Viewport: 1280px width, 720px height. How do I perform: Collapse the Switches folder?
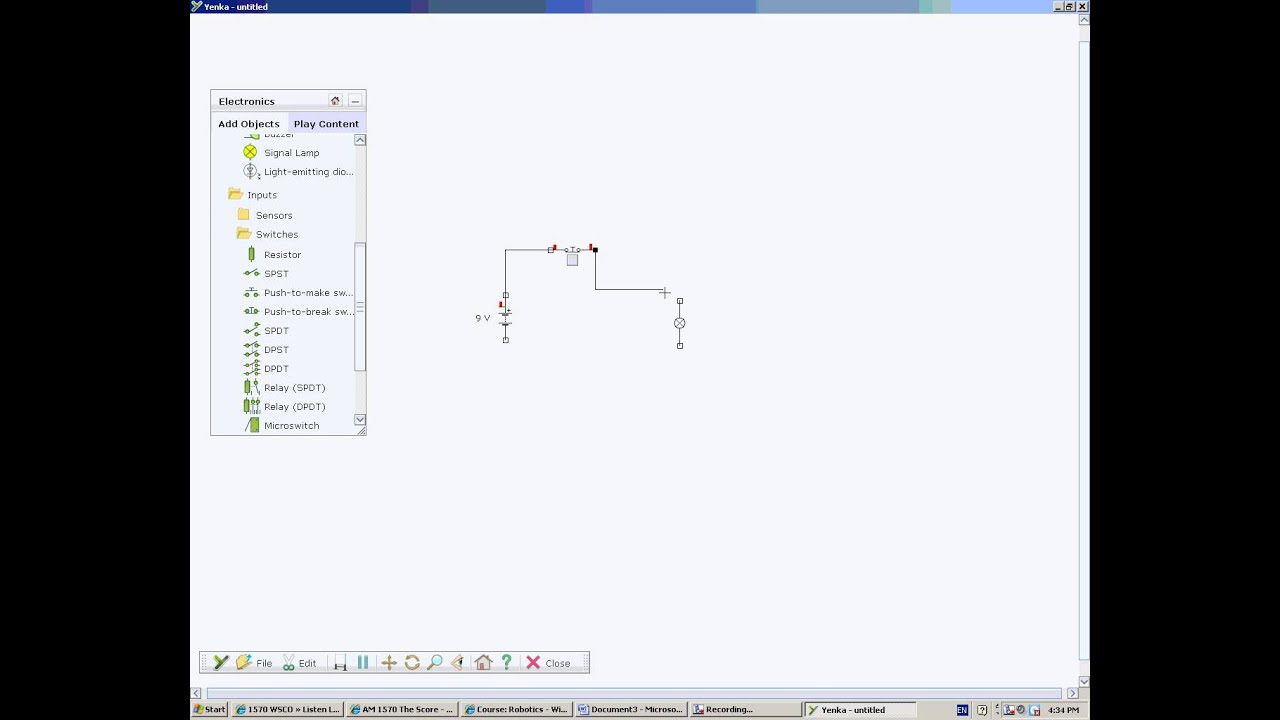(x=267, y=234)
